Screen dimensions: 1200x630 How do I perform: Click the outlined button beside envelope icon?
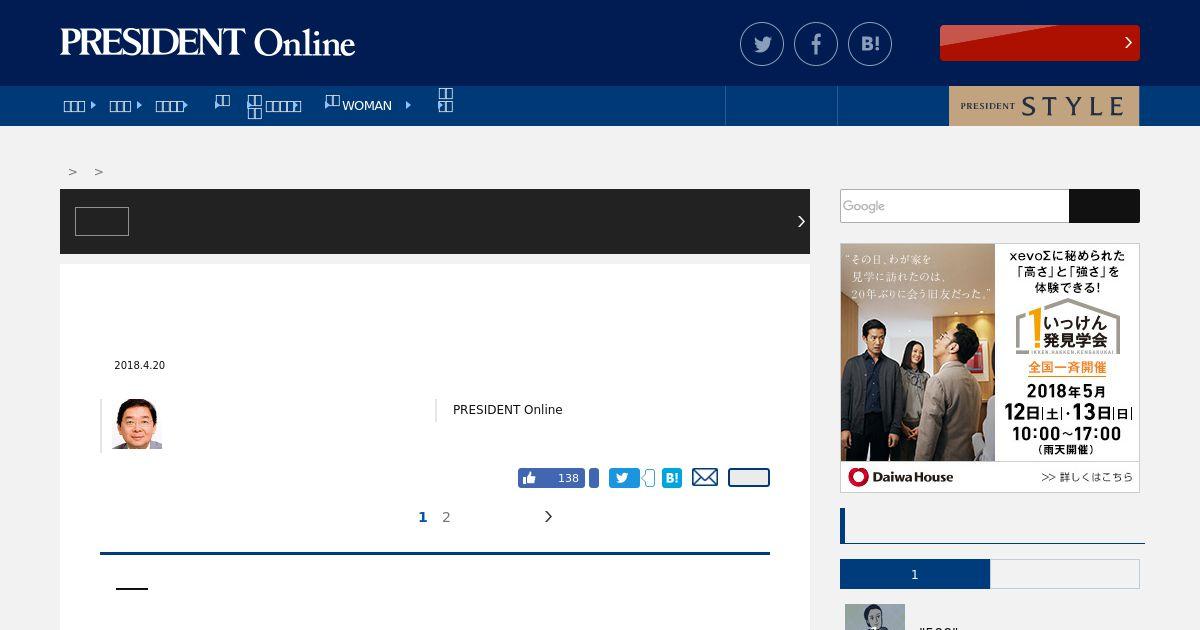[x=749, y=478]
